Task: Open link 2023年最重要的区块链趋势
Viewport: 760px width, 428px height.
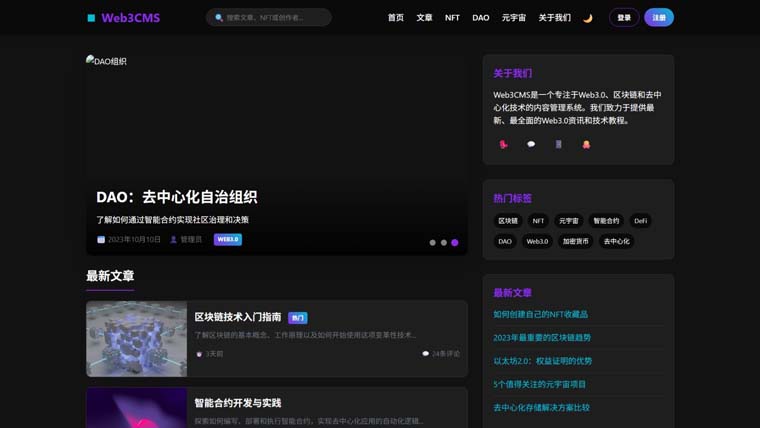Action: [x=542, y=337]
